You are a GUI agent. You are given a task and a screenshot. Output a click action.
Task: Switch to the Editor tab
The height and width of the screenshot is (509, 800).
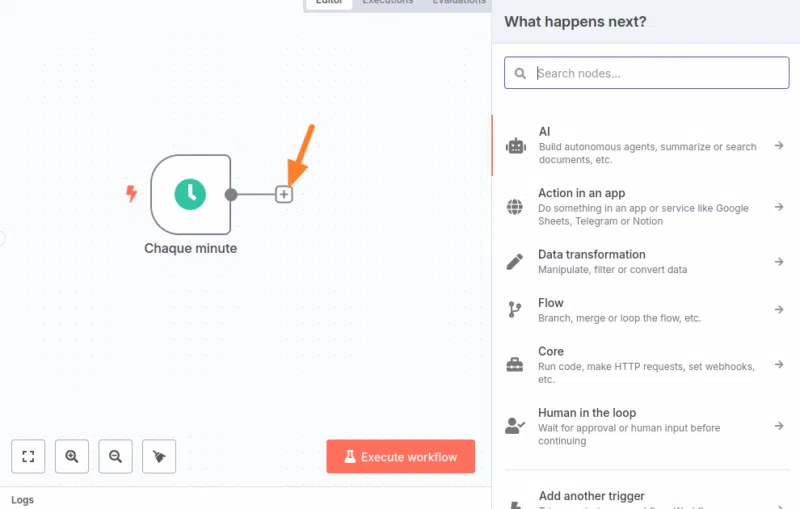(x=329, y=3)
